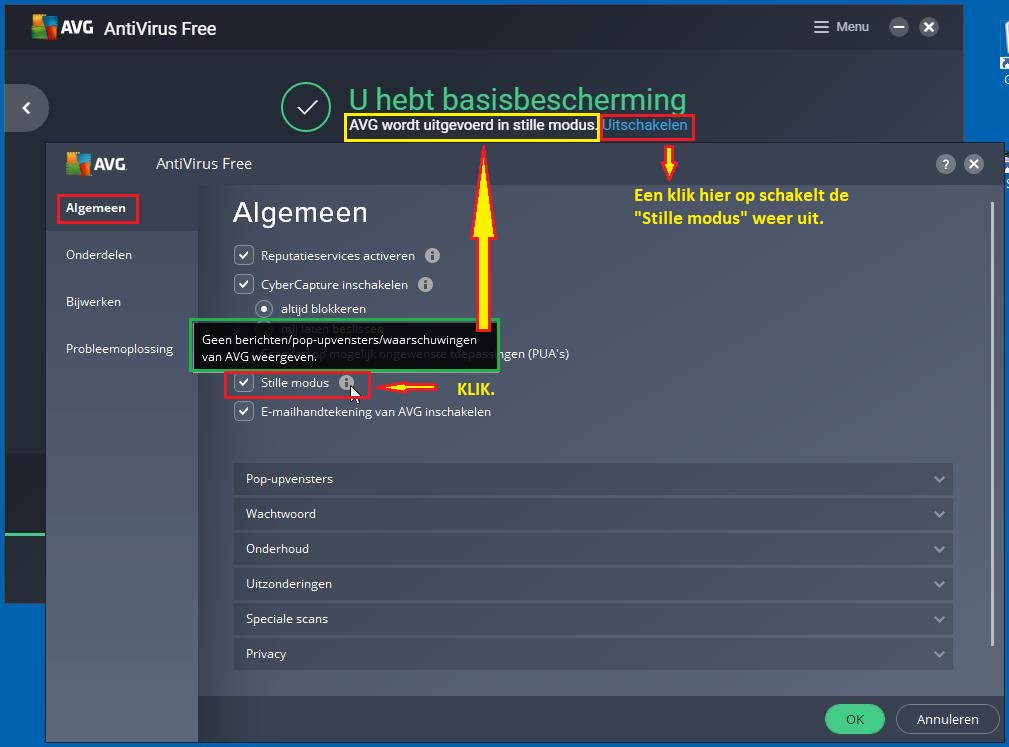
Task: Click the help question mark icon
Action: (945, 164)
